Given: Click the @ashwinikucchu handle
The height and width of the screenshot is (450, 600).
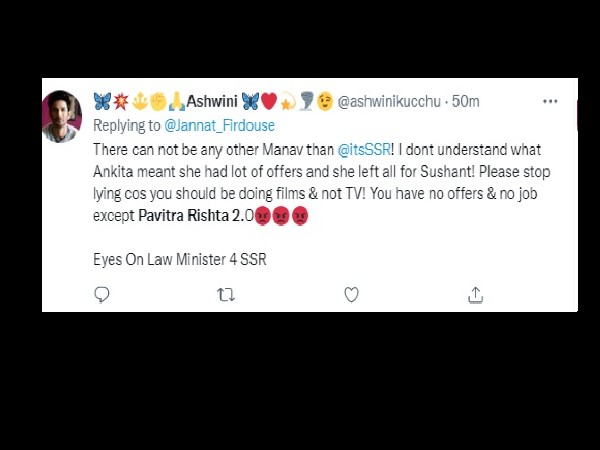Looking at the screenshot, I should tap(389, 101).
